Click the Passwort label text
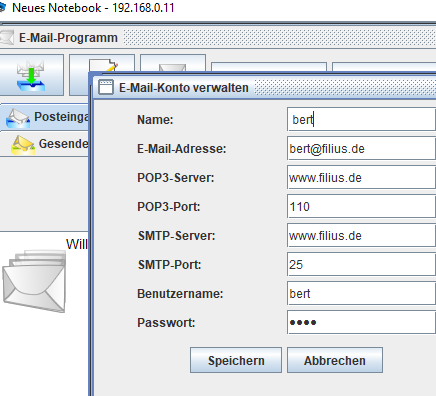The width and height of the screenshot is (436, 396). [166, 323]
